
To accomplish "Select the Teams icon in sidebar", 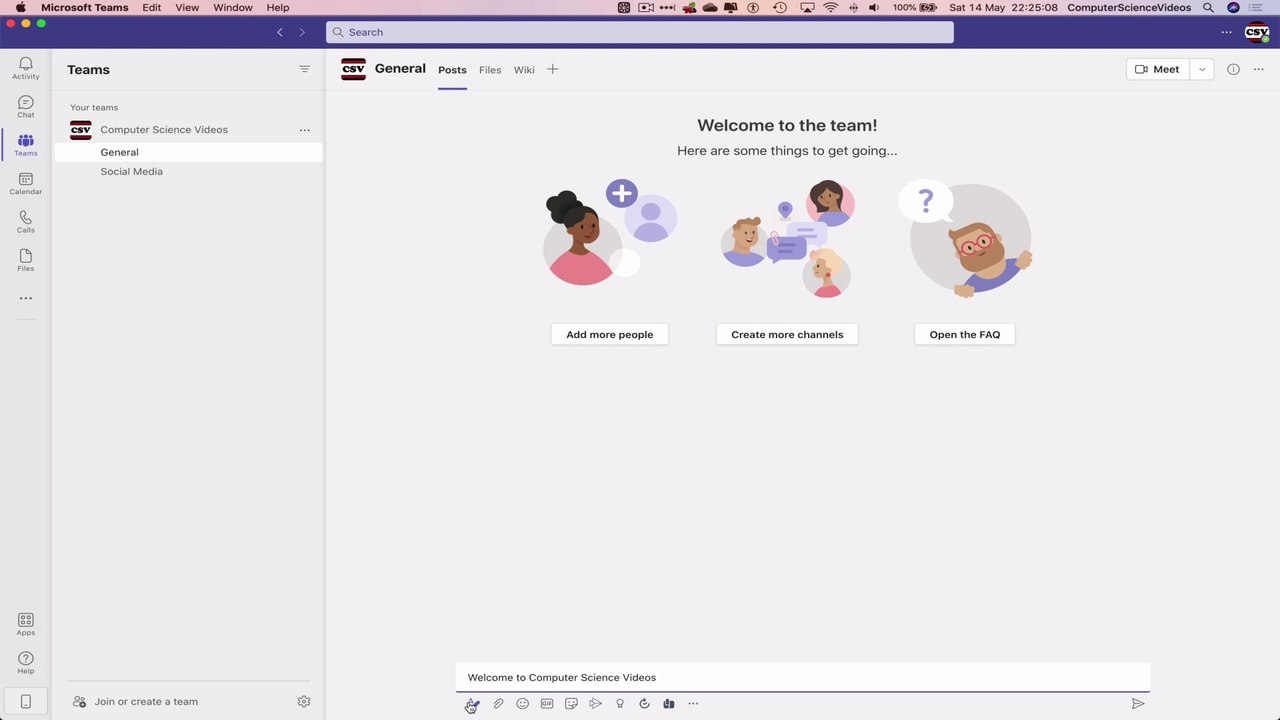I will click(26, 145).
